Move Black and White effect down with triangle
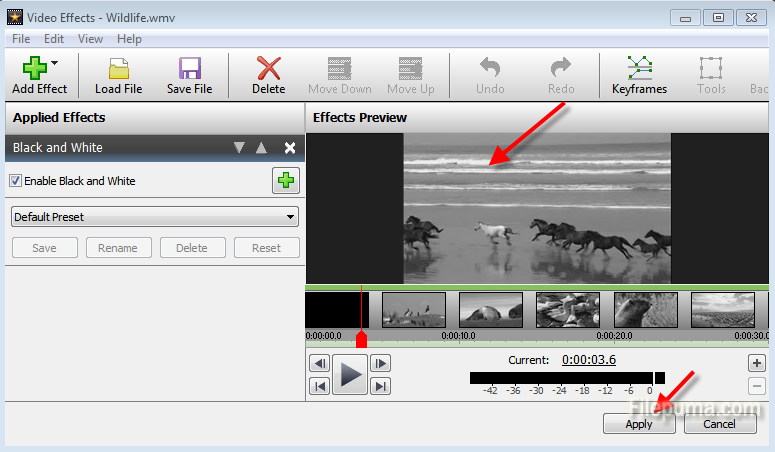Screen dimensions: 775x452 point(239,148)
